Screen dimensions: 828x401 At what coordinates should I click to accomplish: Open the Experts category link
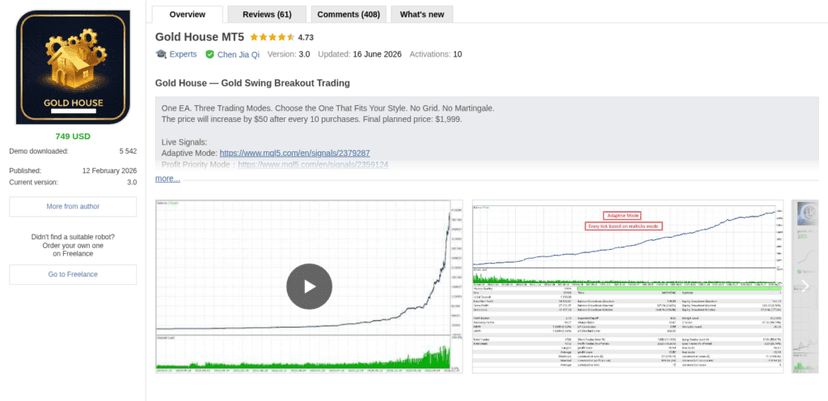click(x=183, y=54)
